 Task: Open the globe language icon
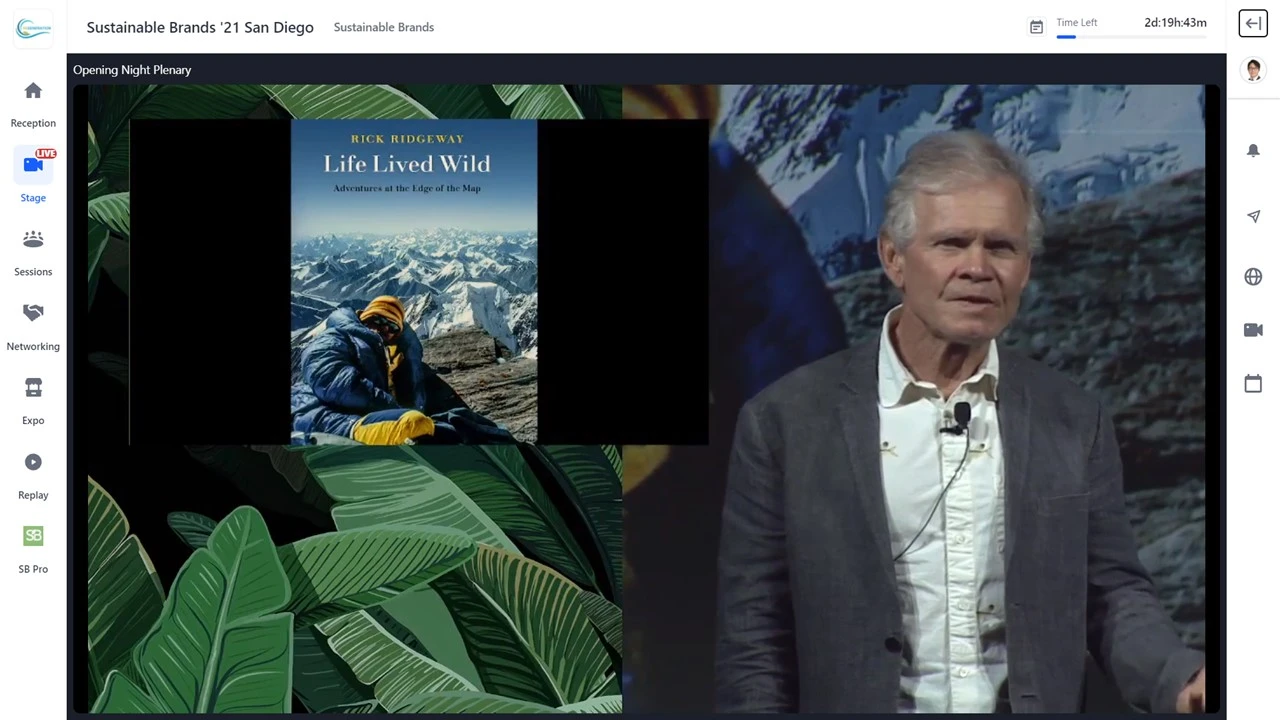1253,277
